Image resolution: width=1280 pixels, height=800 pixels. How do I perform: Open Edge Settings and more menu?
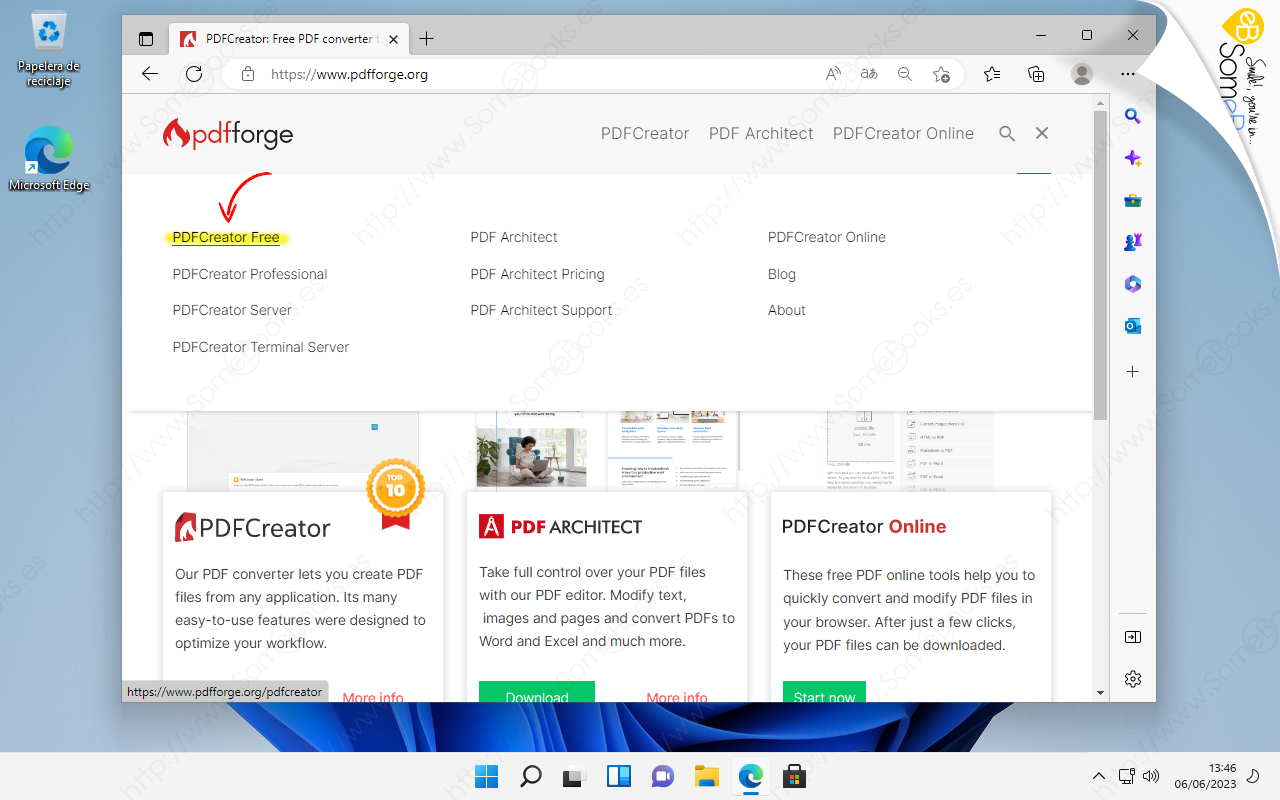click(1128, 74)
